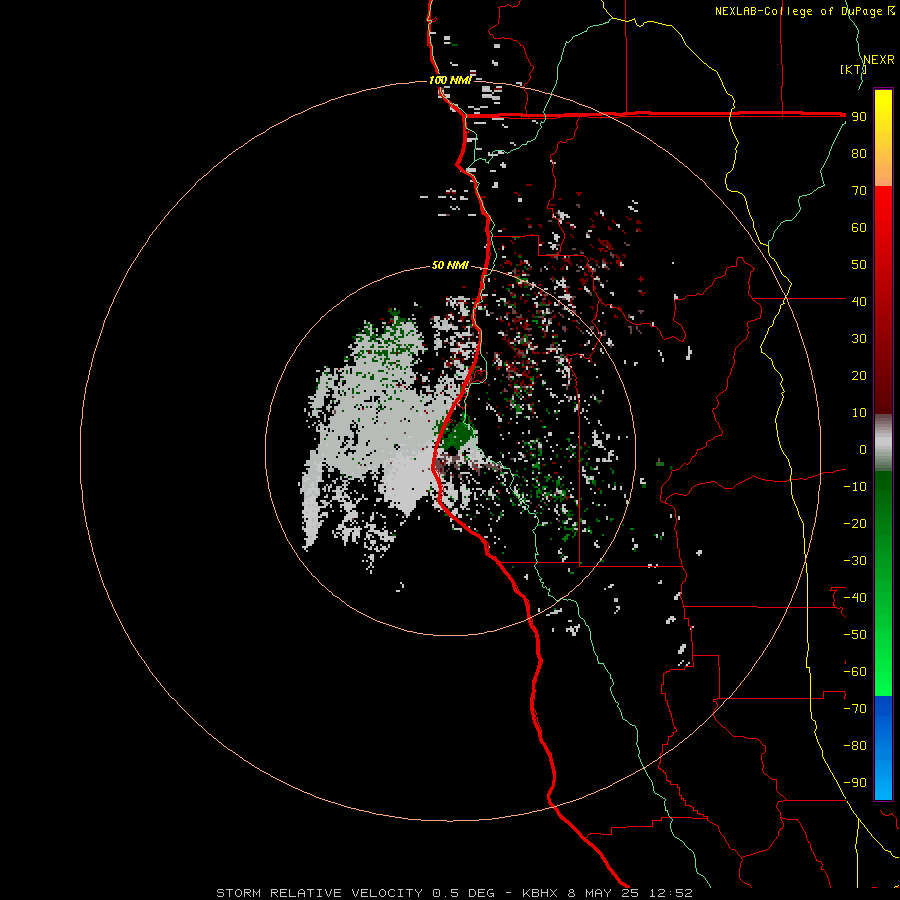Screen dimensions: 900x900
Task: Click the positive 10 scale value
Action: 859,413
